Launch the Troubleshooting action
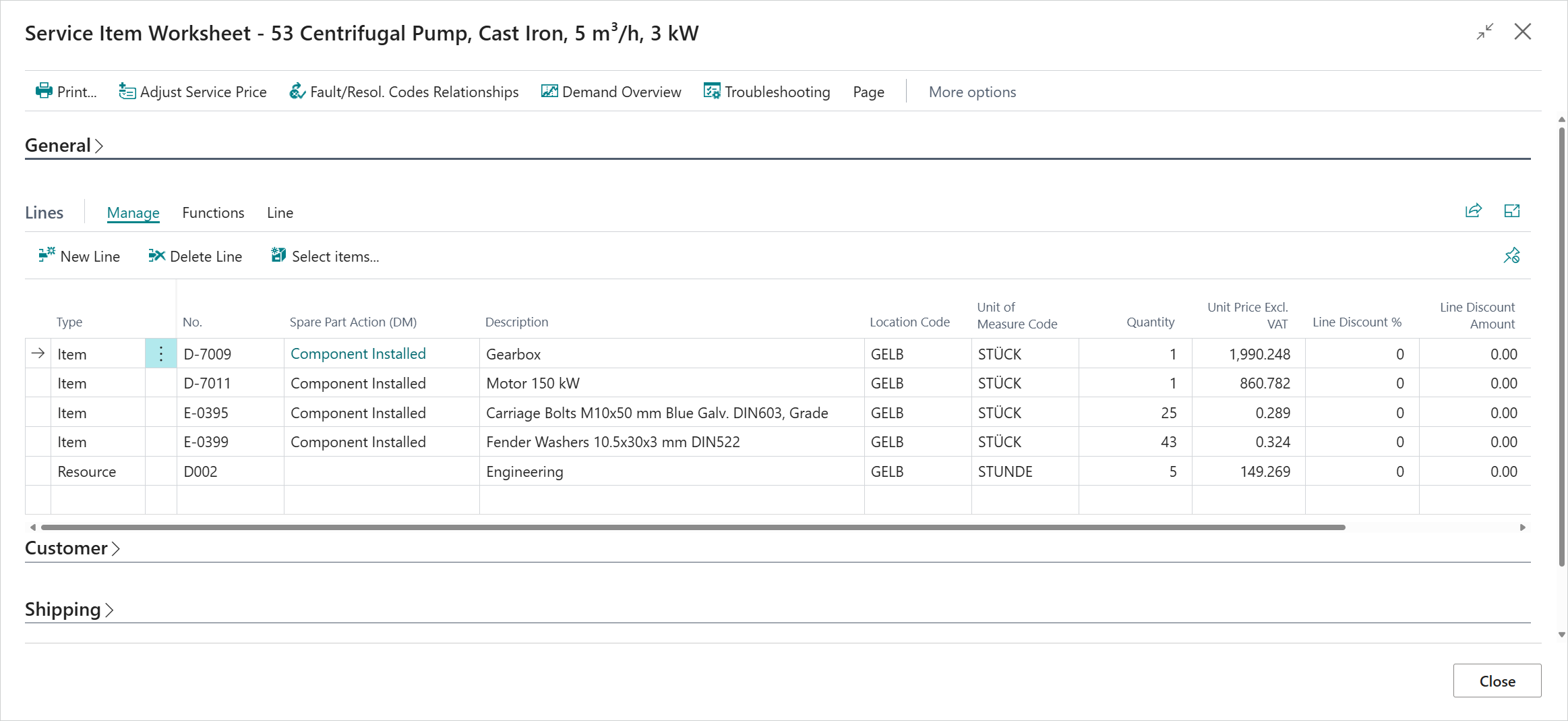This screenshot has height=721, width=1568. point(767,92)
